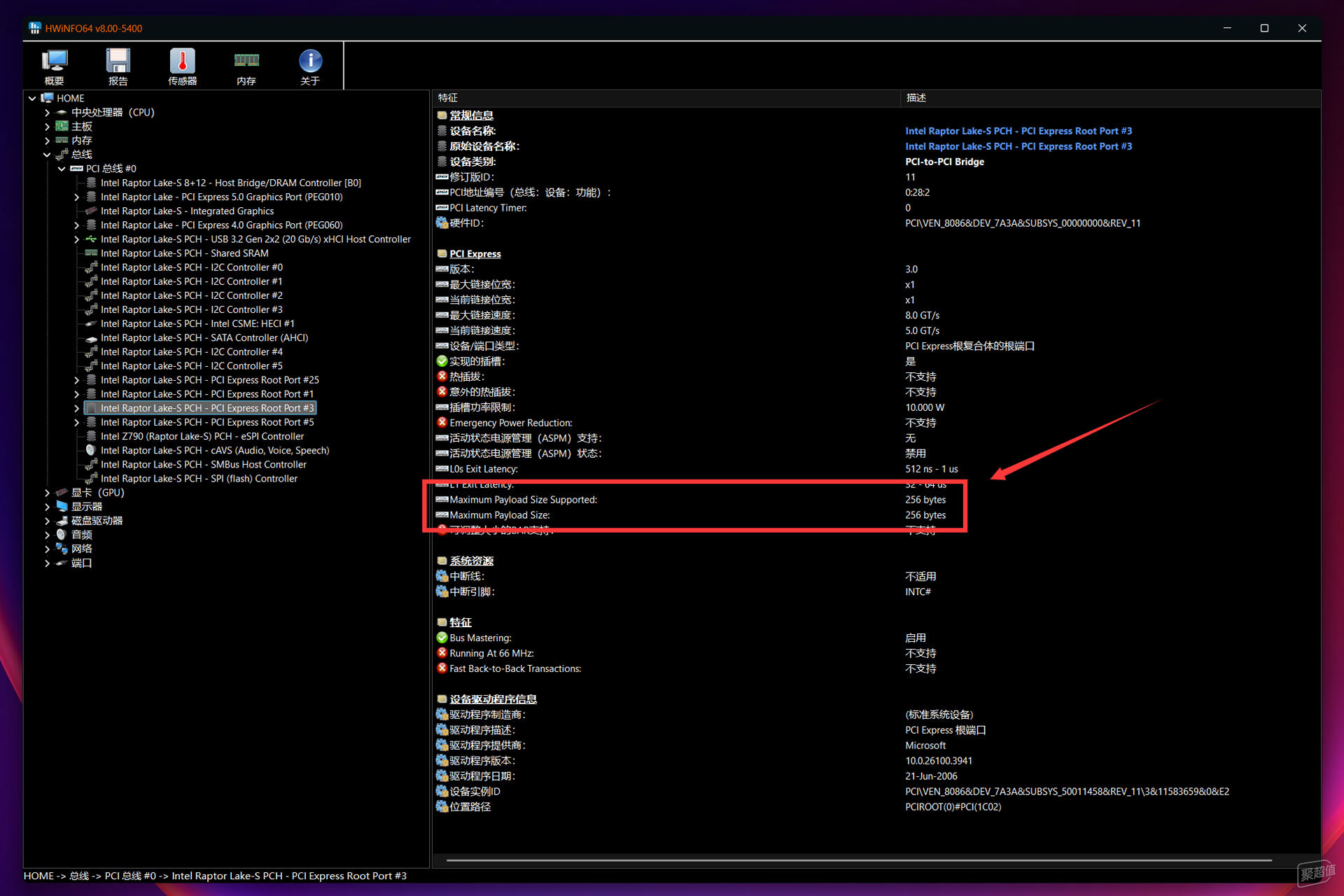Expand the 端口 ports node
Screen dimensions: 1344x896
coord(47,563)
